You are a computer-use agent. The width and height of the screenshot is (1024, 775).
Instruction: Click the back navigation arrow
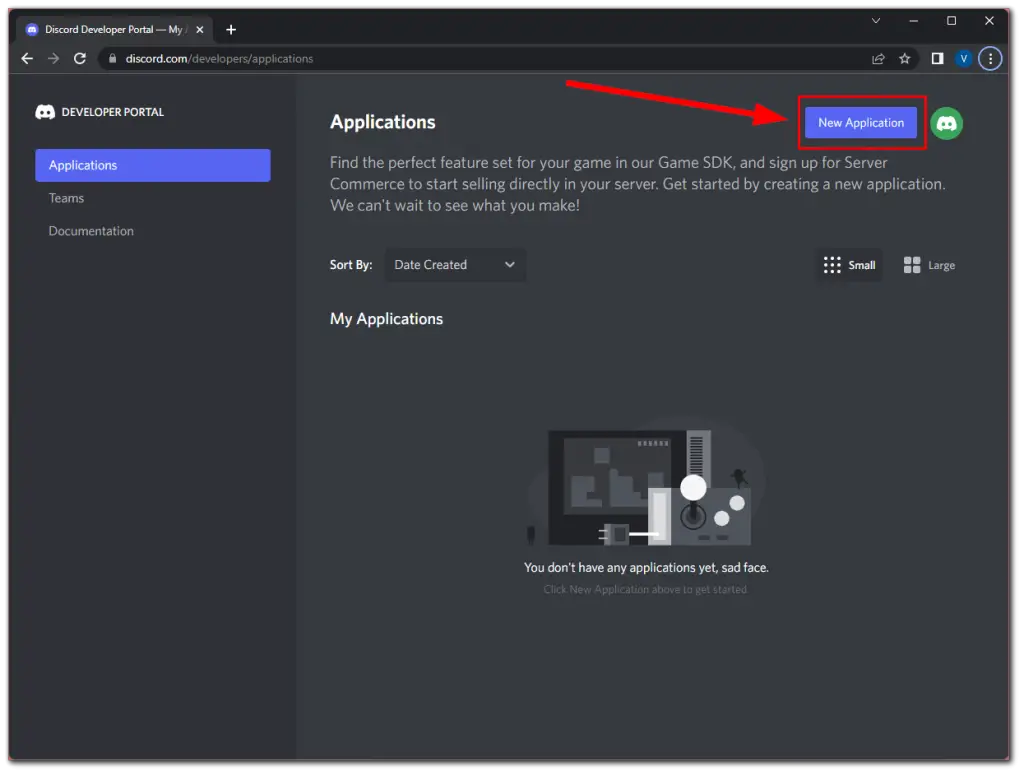click(26, 58)
